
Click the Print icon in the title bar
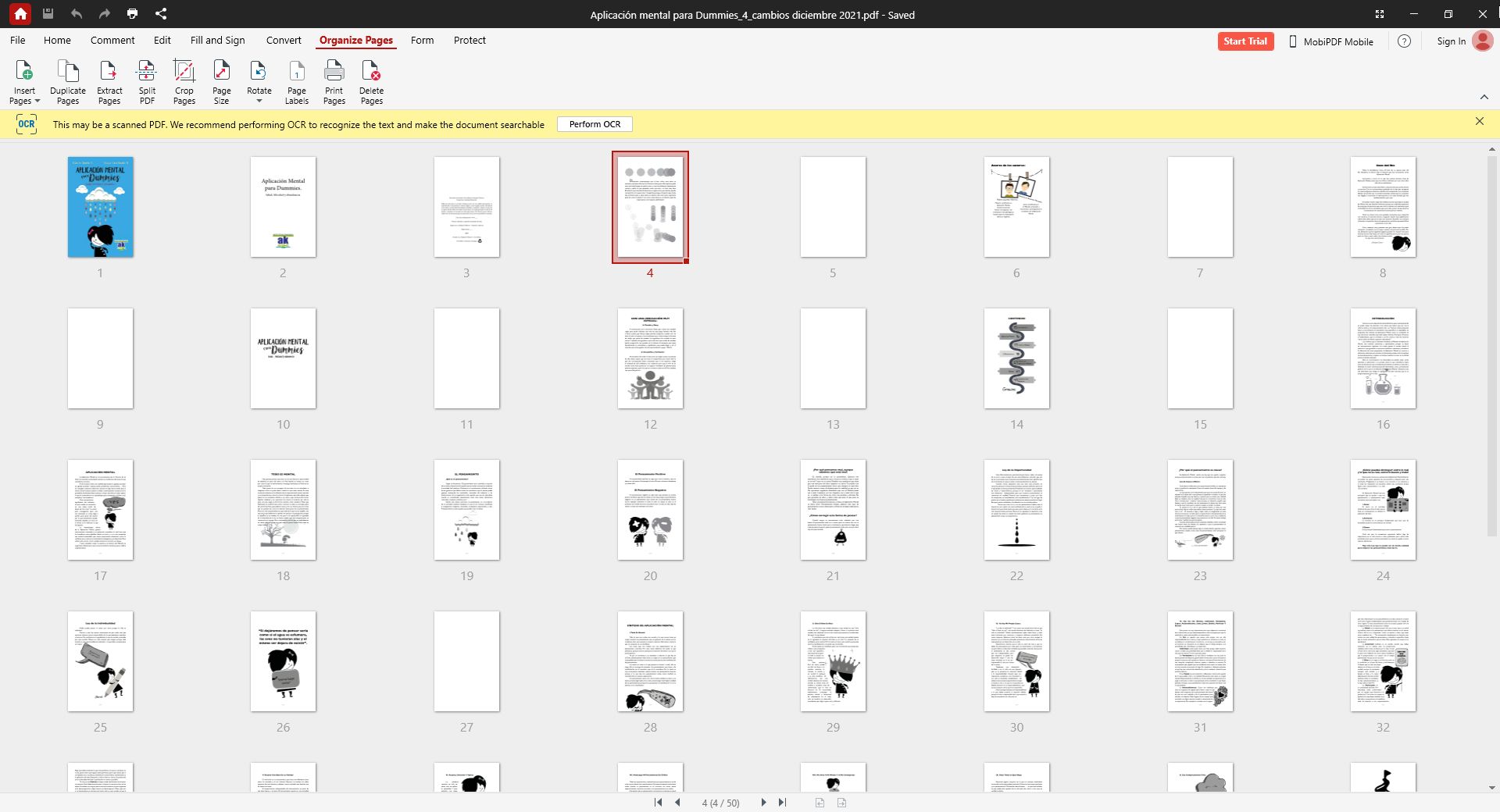(x=132, y=13)
